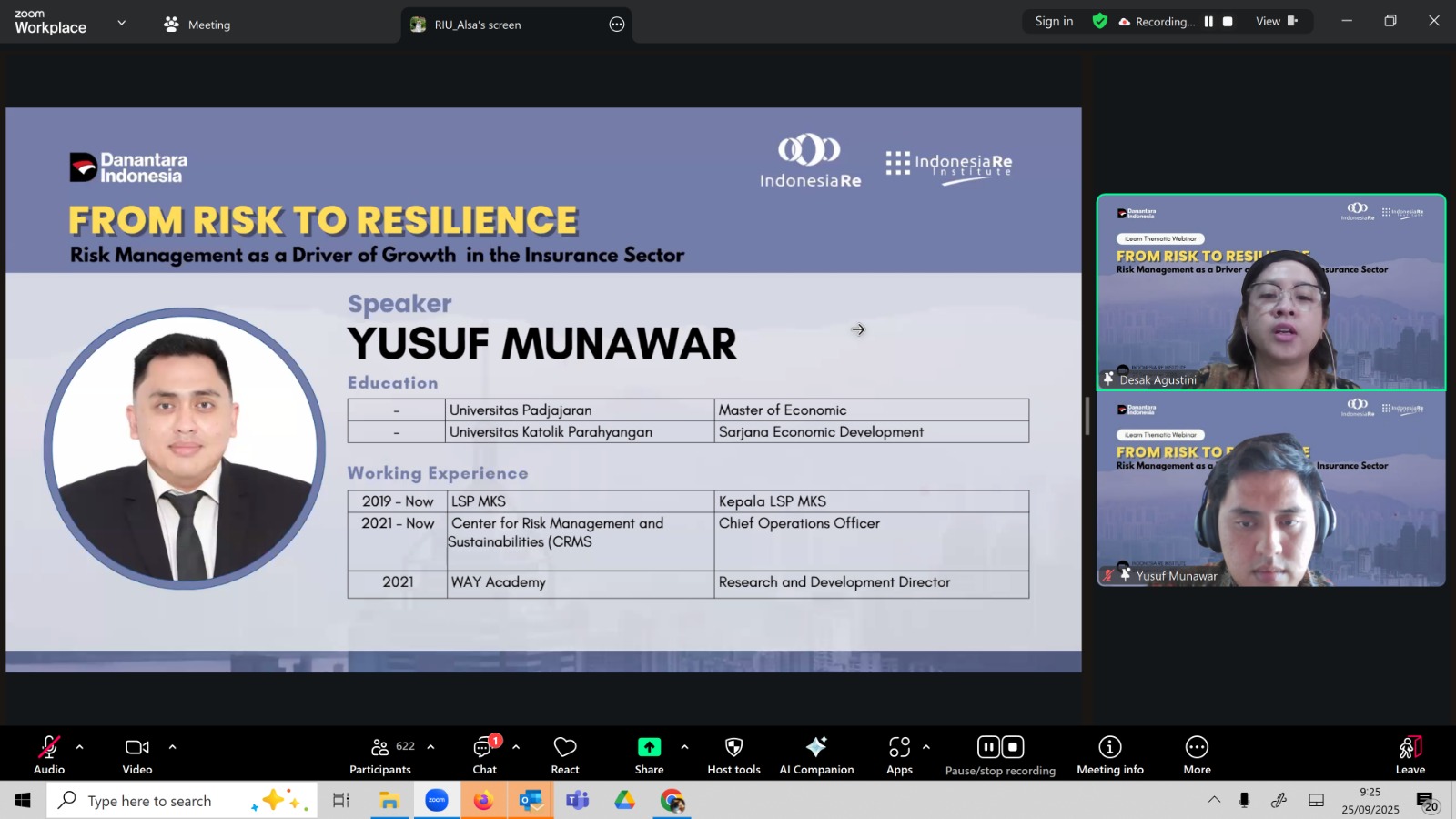Pause the recording in top bar

pyautogui.click(x=1208, y=22)
